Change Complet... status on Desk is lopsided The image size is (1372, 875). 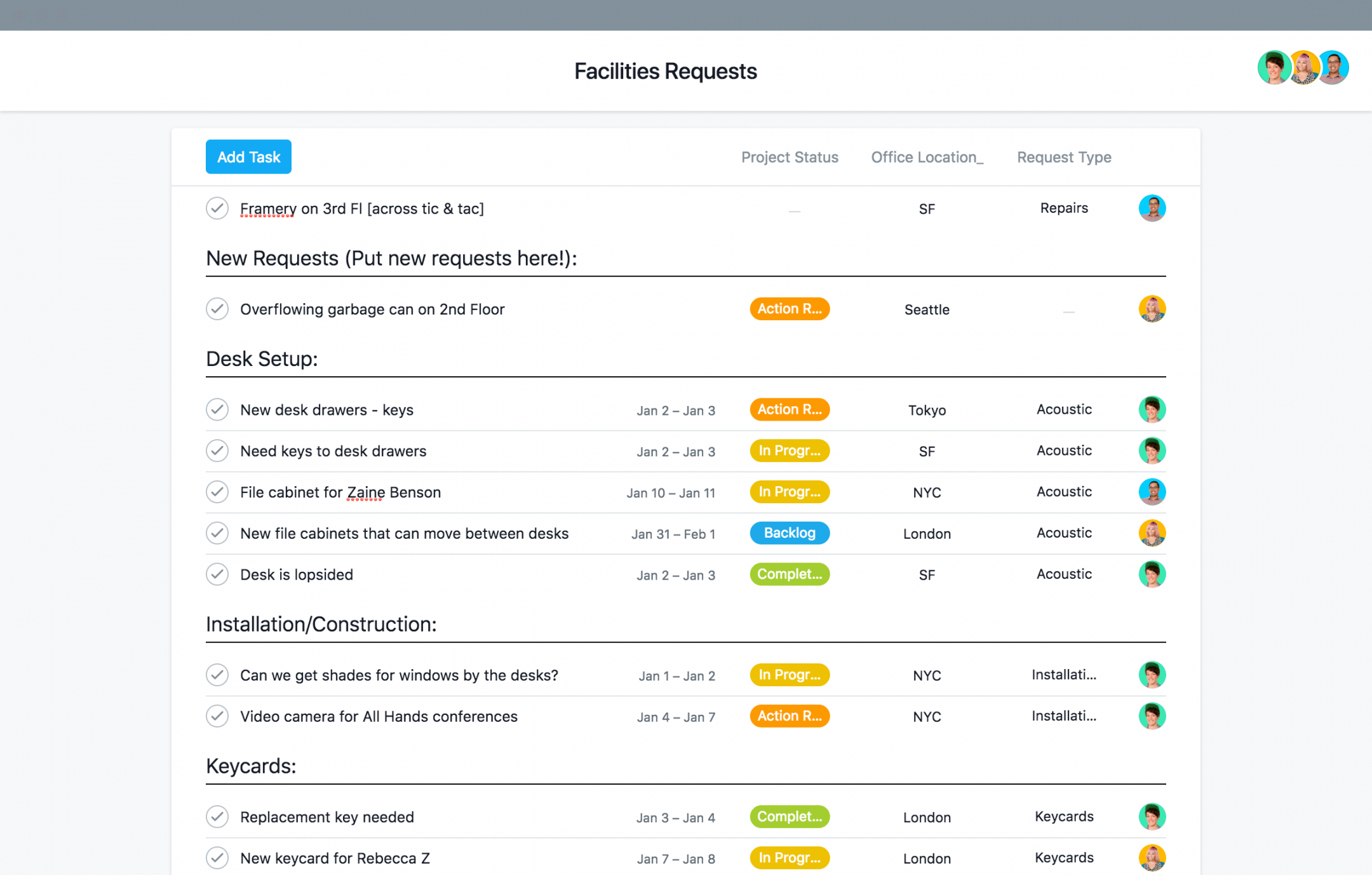click(790, 574)
